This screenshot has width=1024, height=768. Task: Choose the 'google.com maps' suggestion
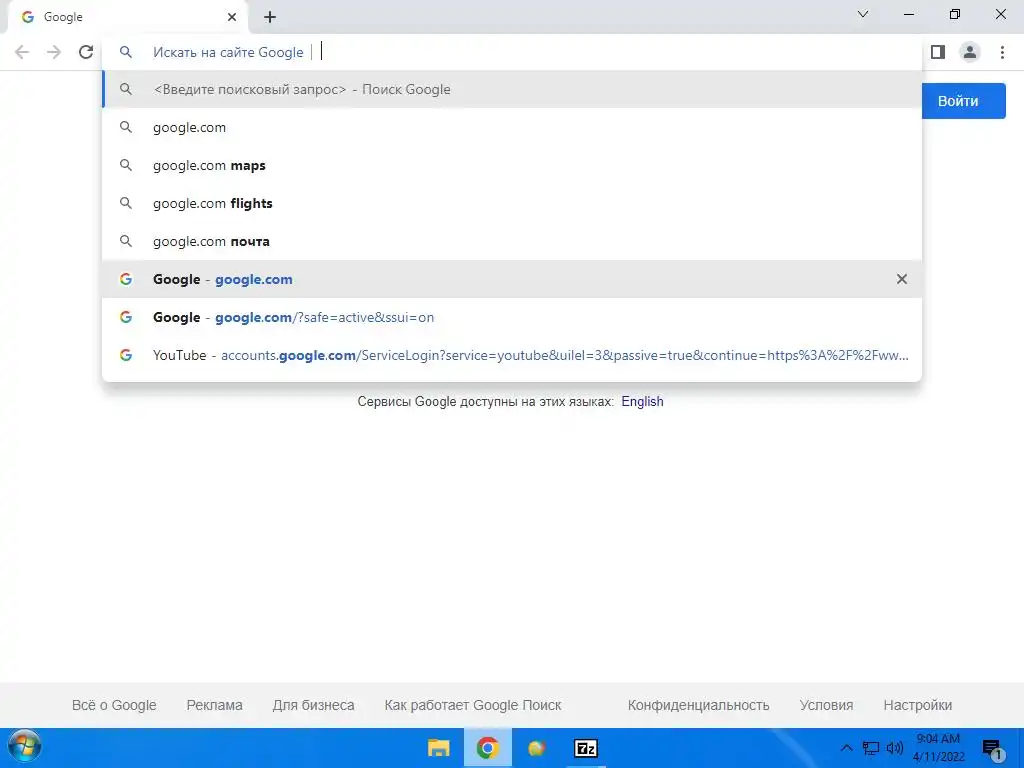coord(512,165)
